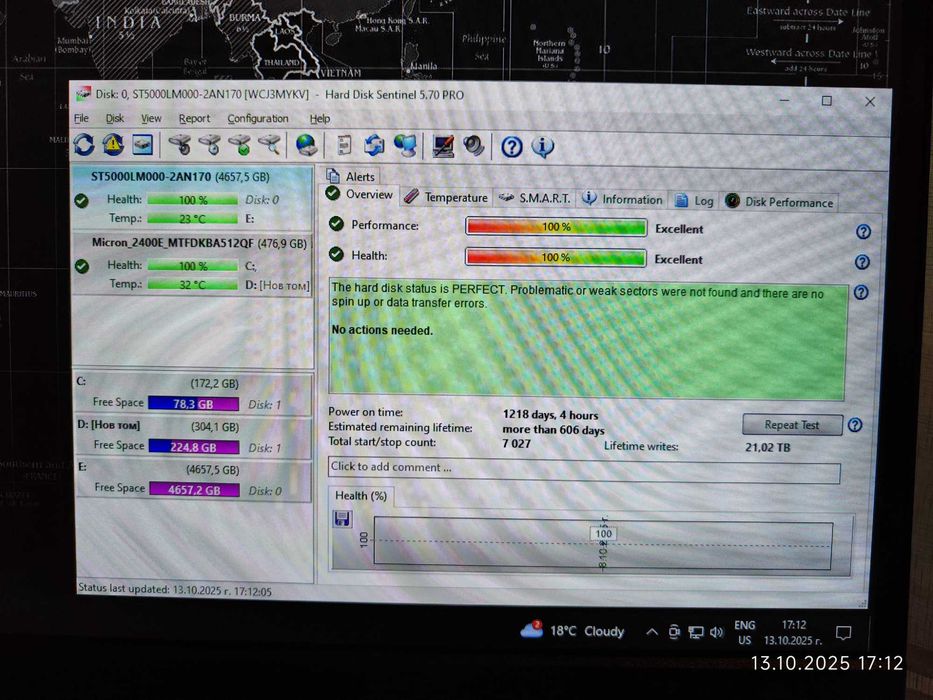Click the Performance 100 % gradient bar
This screenshot has width=933, height=700.
coord(556,227)
